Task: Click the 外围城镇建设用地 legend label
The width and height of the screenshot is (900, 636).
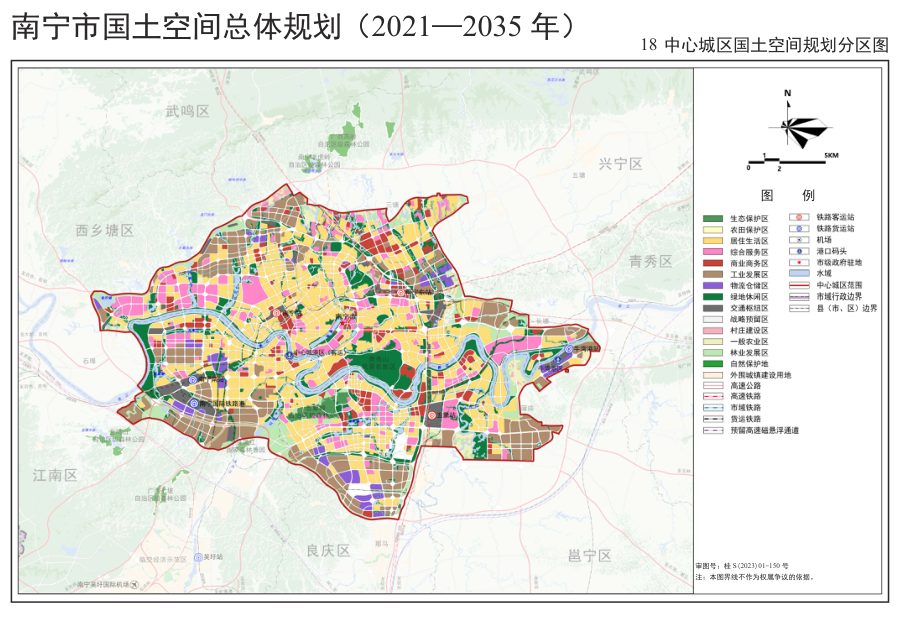Action: coord(761,375)
